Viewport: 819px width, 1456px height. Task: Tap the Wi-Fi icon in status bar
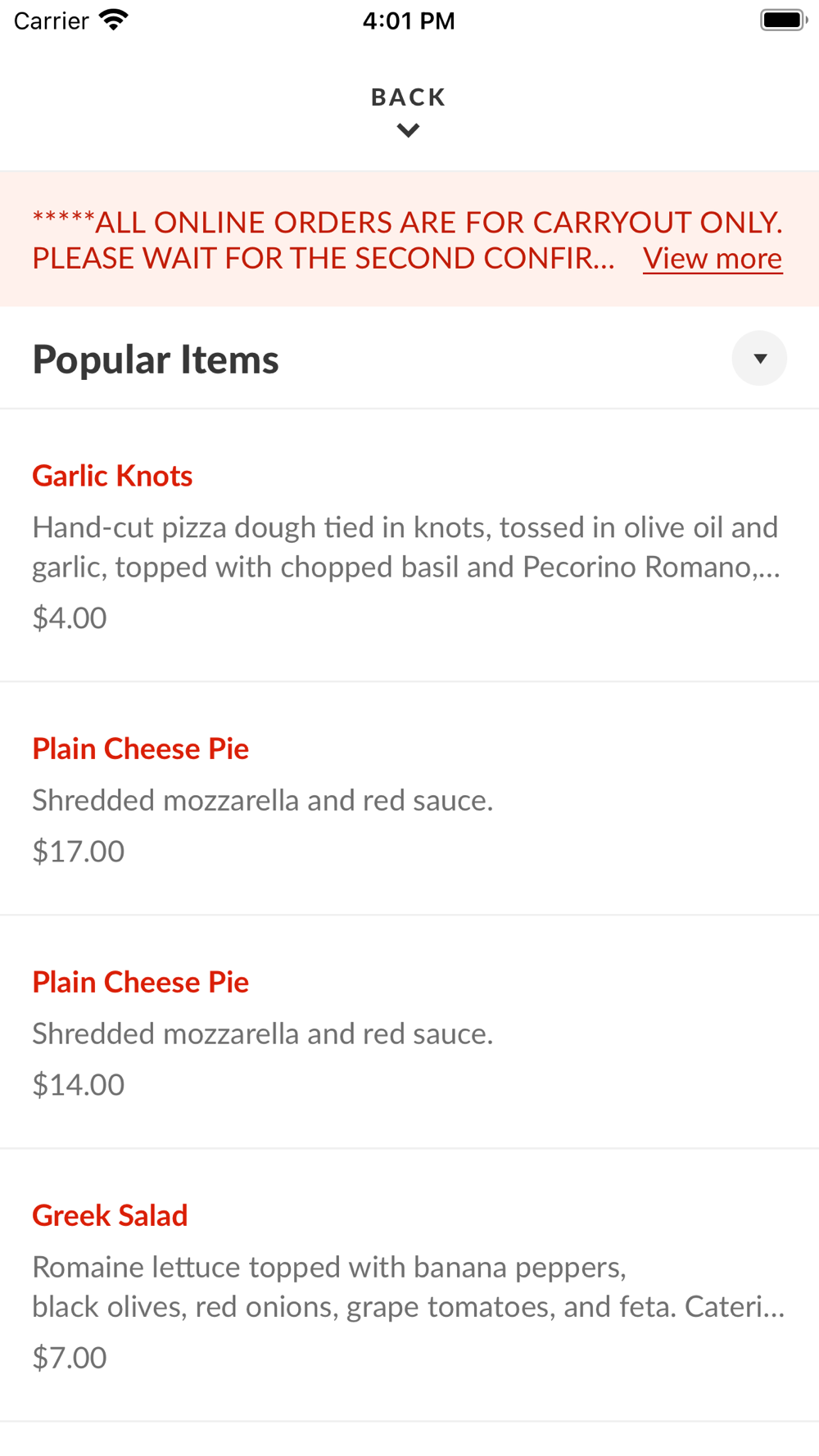click(x=114, y=20)
